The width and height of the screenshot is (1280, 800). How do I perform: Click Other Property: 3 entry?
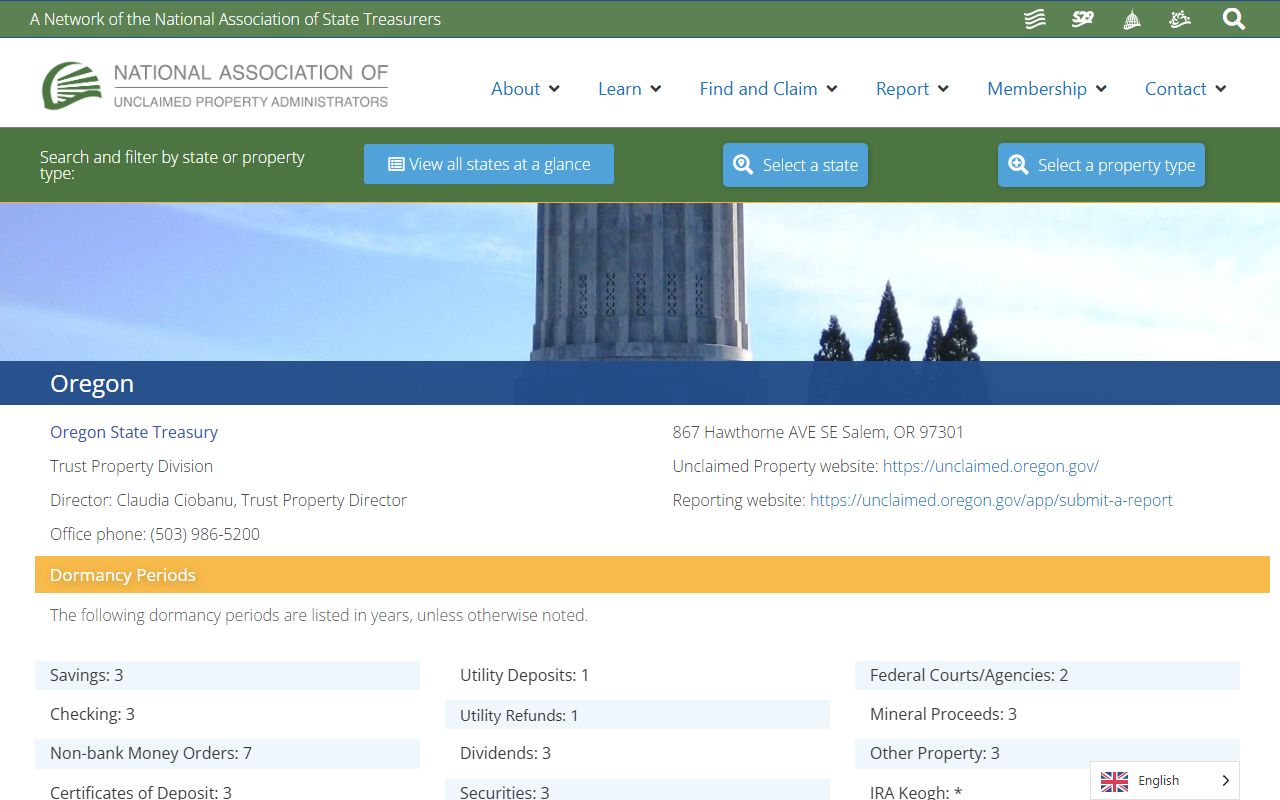(1047, 753)
